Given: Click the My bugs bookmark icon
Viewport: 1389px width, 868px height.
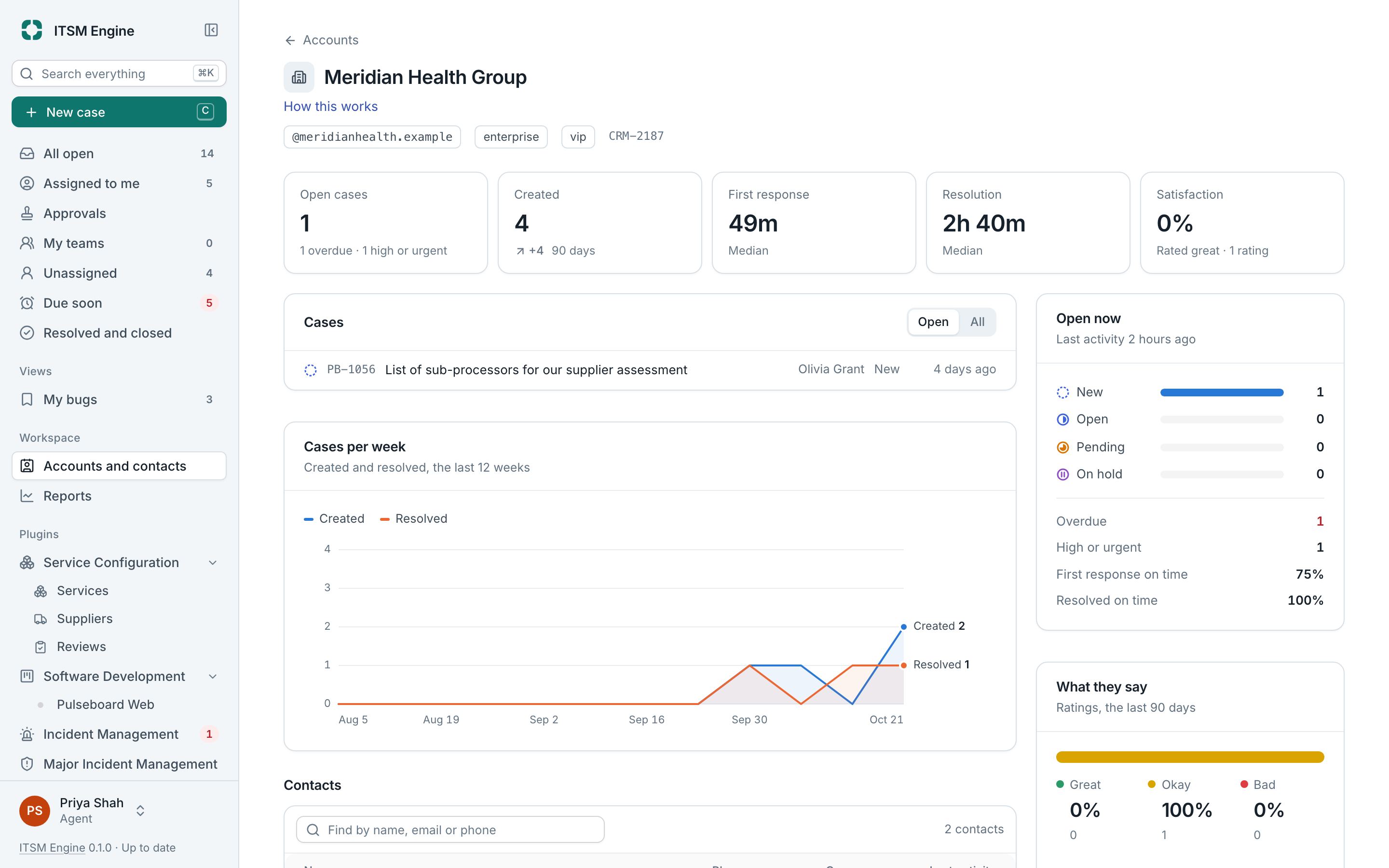Looking at the screenshot, I should [27, 399].
